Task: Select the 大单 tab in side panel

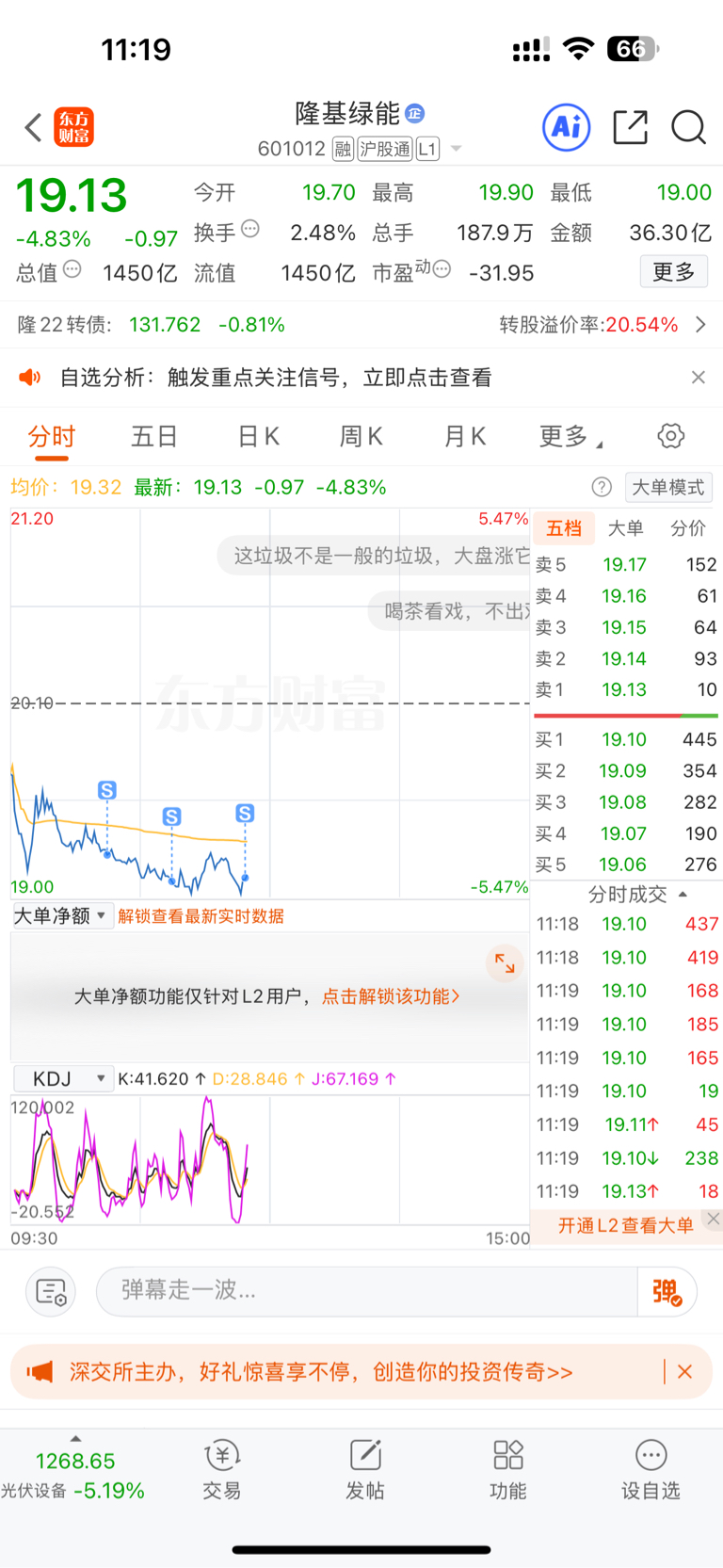Action: (x=626, y=528)
